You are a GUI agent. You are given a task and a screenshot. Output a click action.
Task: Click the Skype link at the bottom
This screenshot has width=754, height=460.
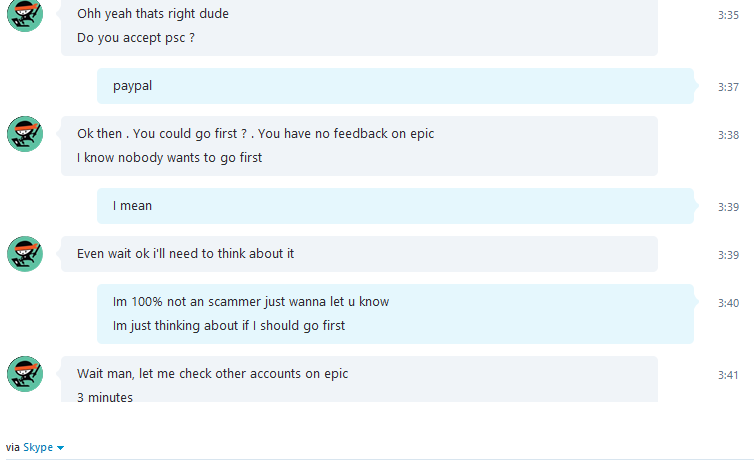(x=38, y=447)
